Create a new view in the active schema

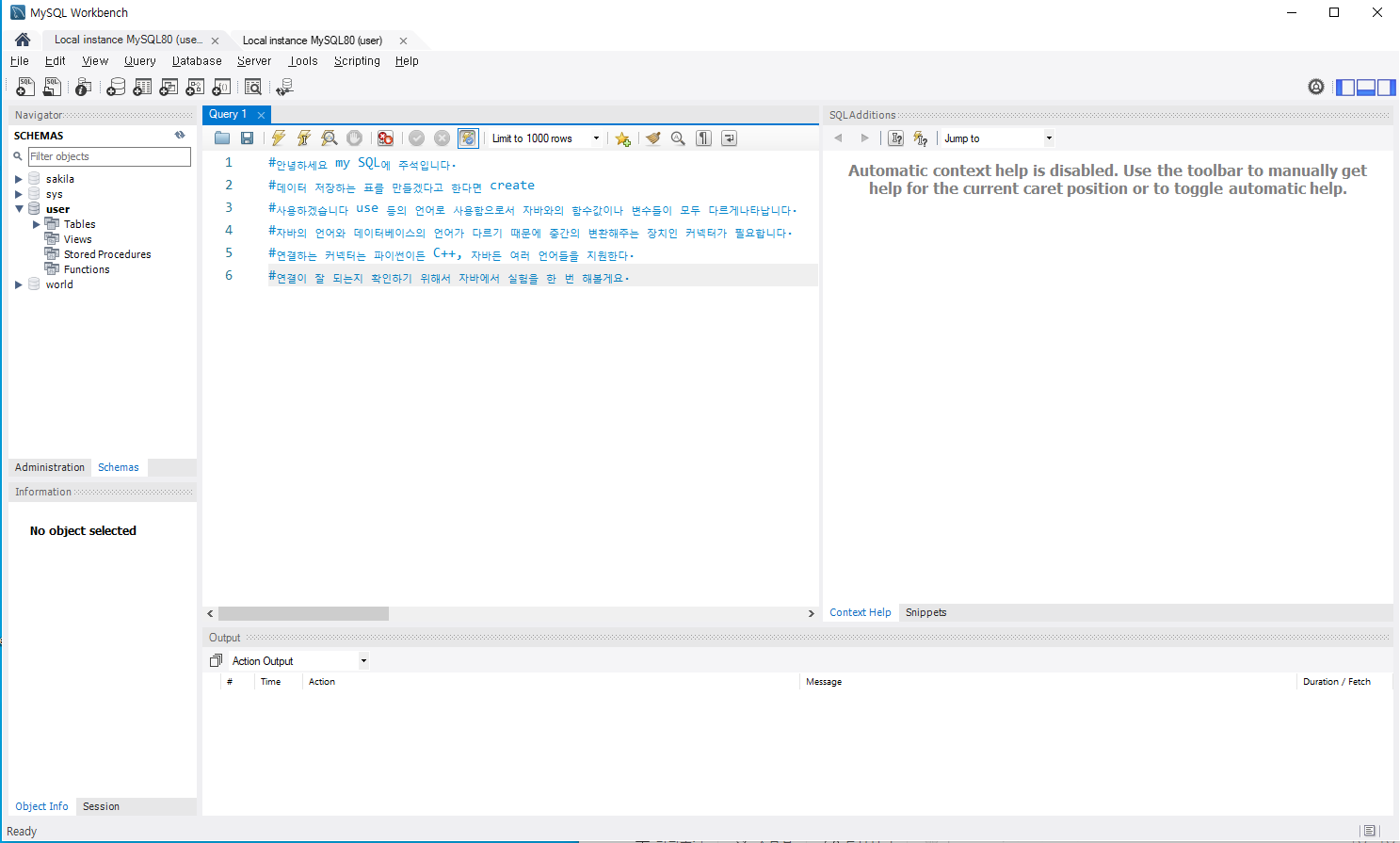169,87
